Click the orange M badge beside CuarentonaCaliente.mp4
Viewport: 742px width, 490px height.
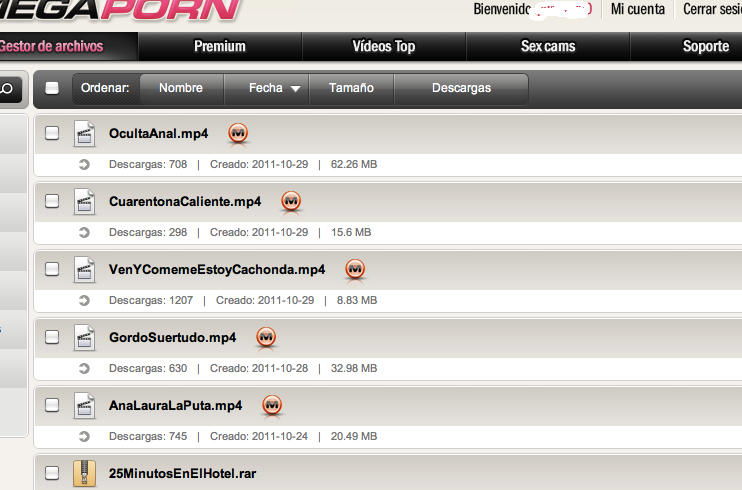point(291,201)
